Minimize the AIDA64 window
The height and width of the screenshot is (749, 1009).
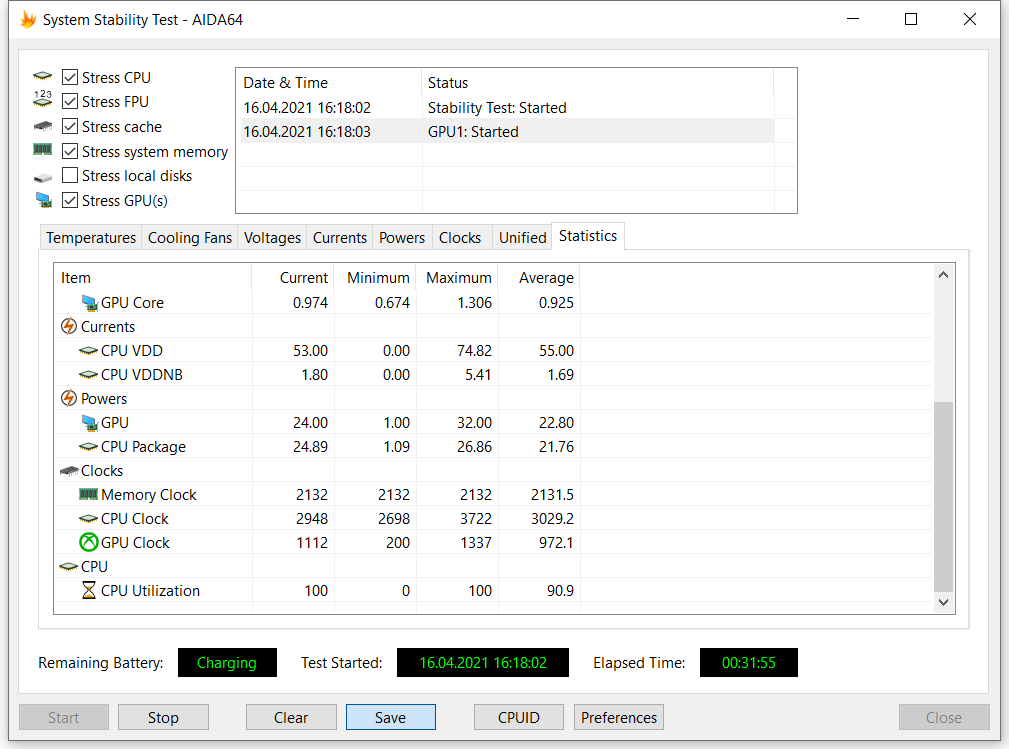click(853, 19)
